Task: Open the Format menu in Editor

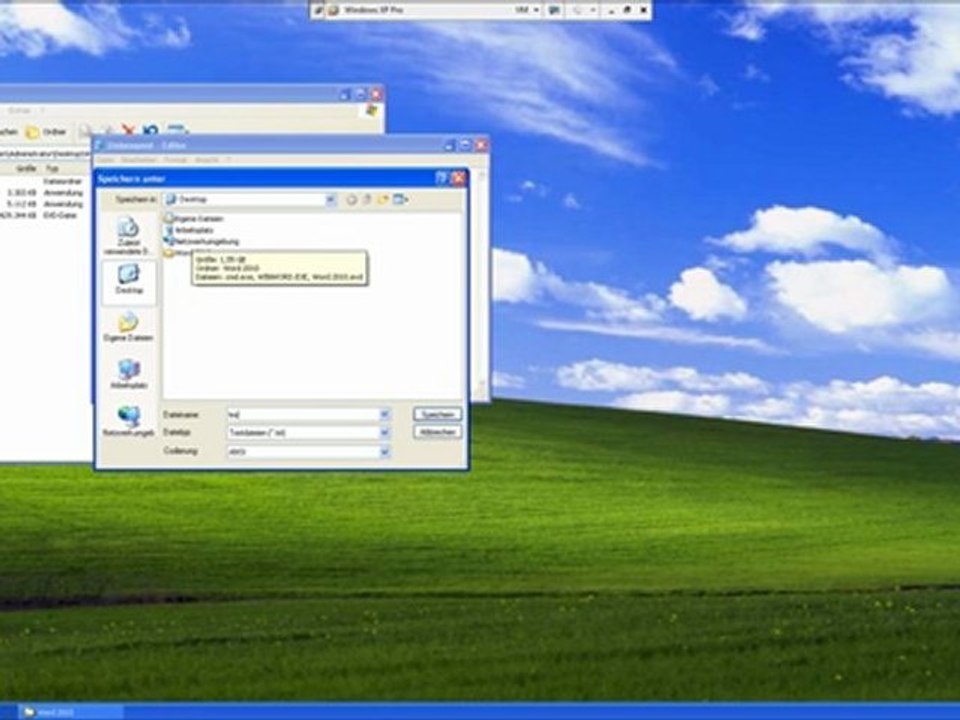Action: click(175, 160)
